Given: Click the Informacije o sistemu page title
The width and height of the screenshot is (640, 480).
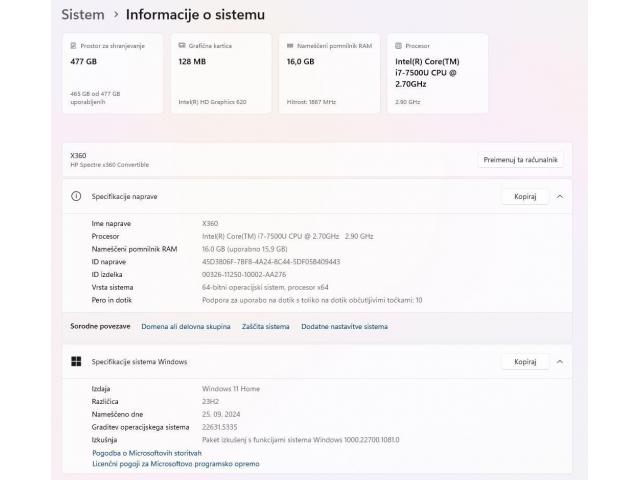Looking at the screenshot, I should (195, 15).
